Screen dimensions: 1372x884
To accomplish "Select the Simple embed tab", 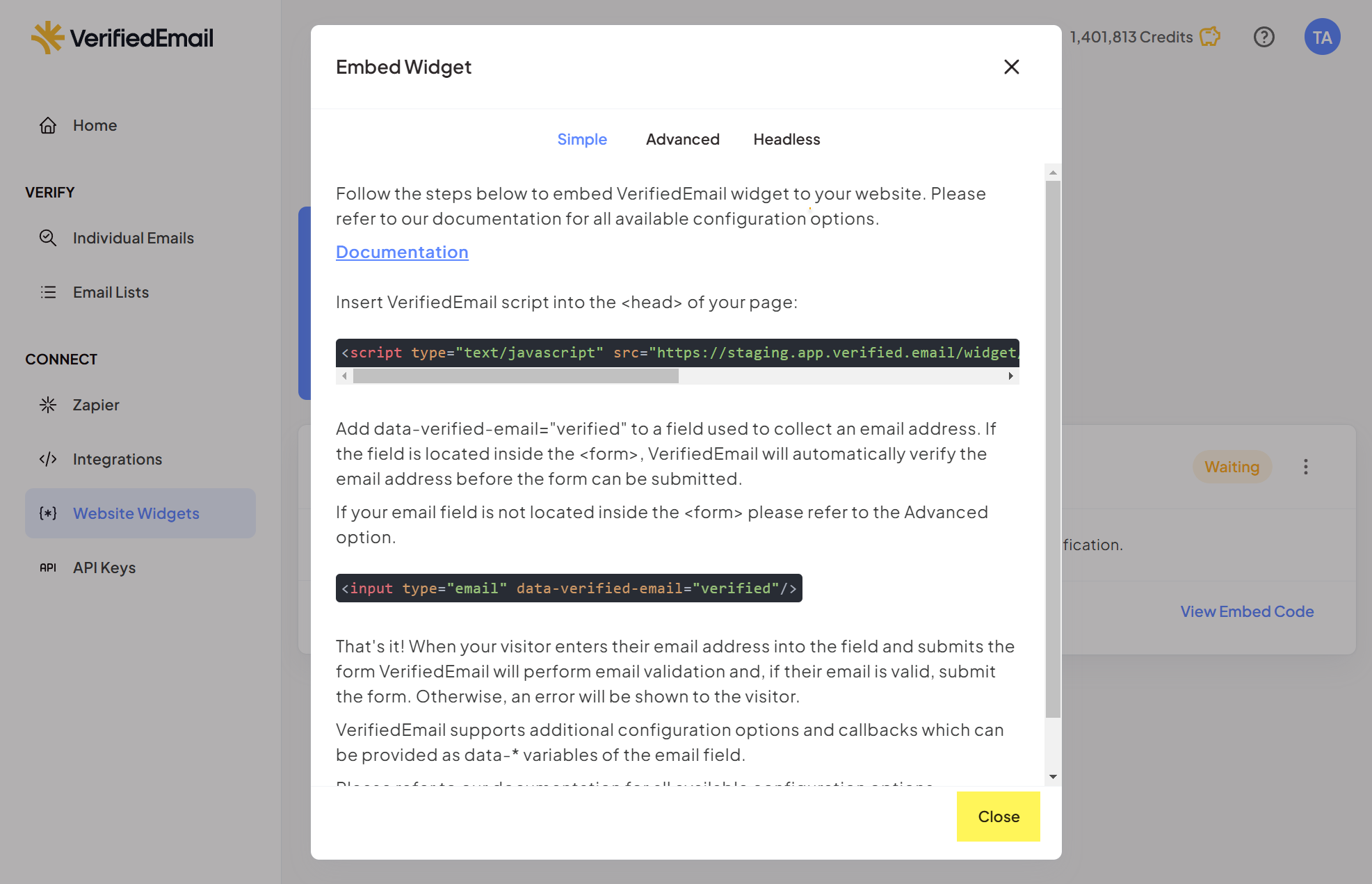I will [581, 139].
